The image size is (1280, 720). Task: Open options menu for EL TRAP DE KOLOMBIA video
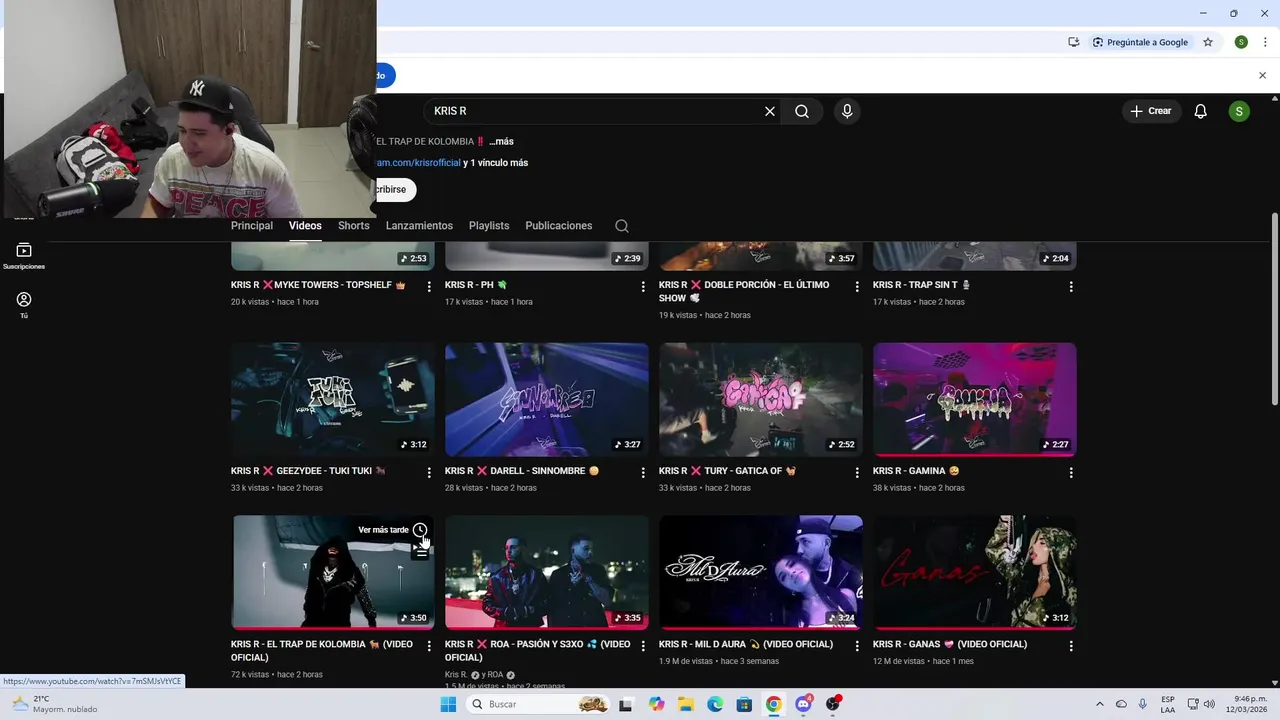(x=429, y=646)
